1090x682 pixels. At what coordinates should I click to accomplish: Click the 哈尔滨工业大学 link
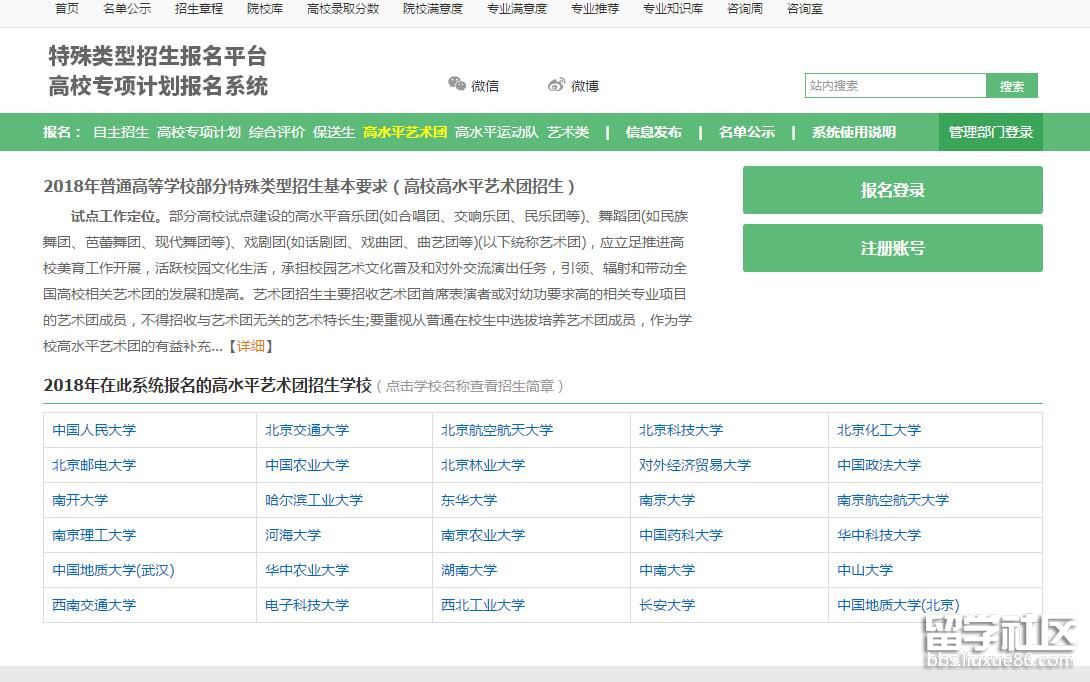313,500
